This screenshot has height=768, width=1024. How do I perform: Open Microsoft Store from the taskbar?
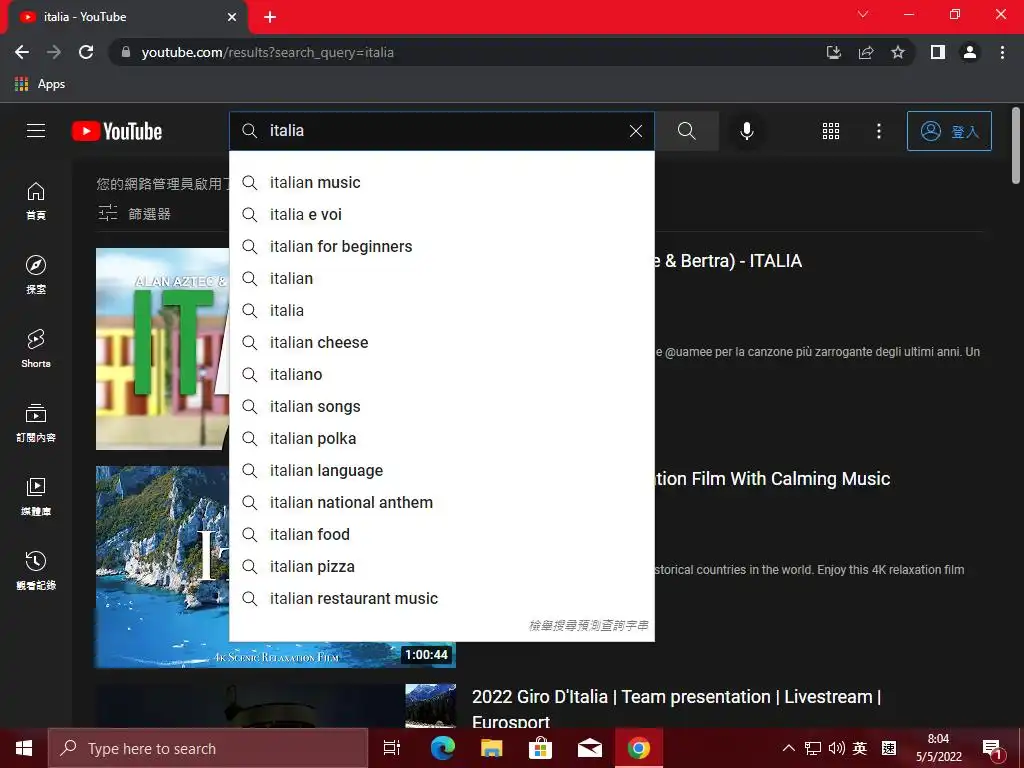(540, 748)
